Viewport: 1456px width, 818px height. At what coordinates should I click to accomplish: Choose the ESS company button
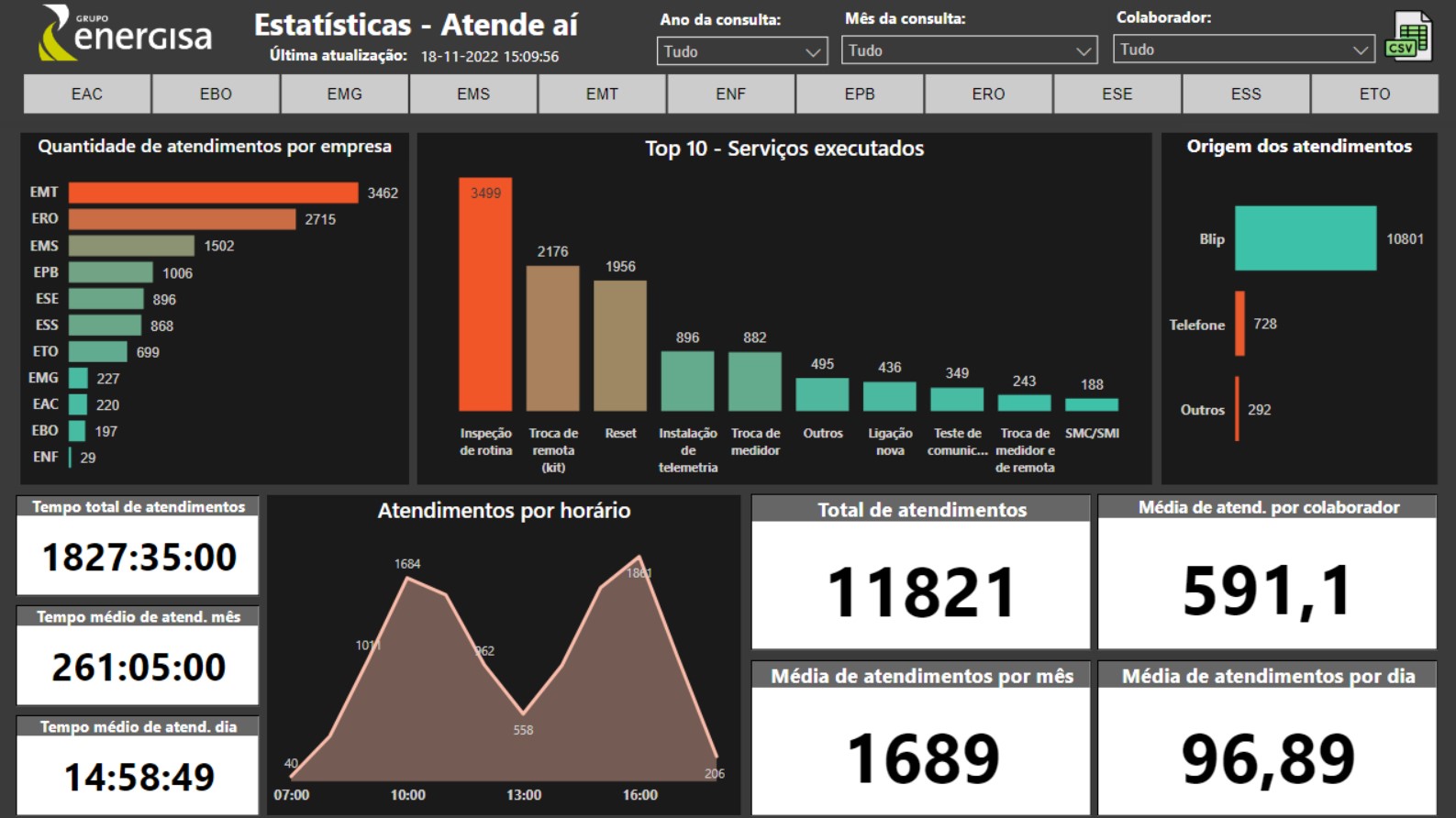click(x=1246, y=94)
